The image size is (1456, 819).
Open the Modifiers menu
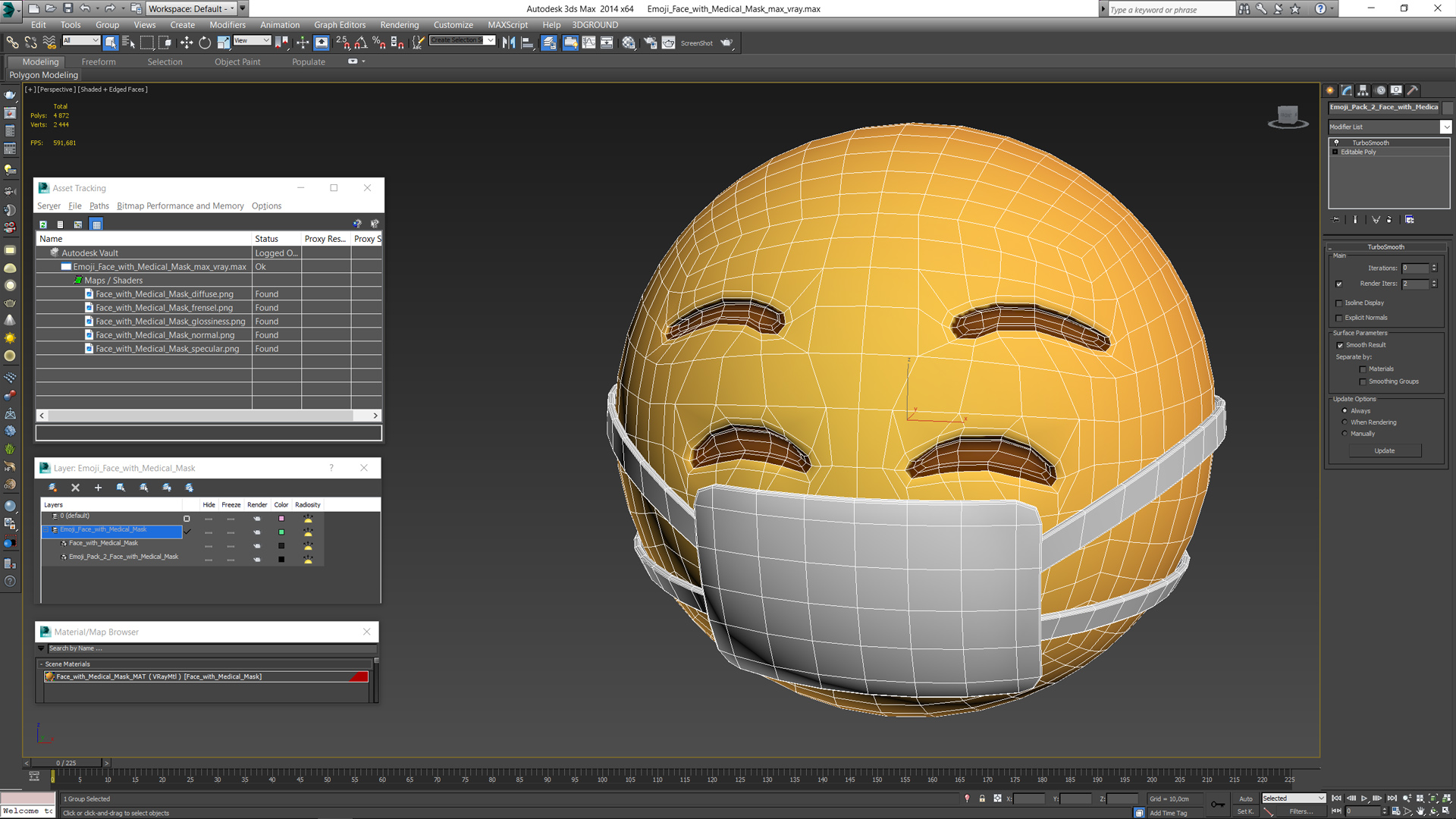[227, 25]
